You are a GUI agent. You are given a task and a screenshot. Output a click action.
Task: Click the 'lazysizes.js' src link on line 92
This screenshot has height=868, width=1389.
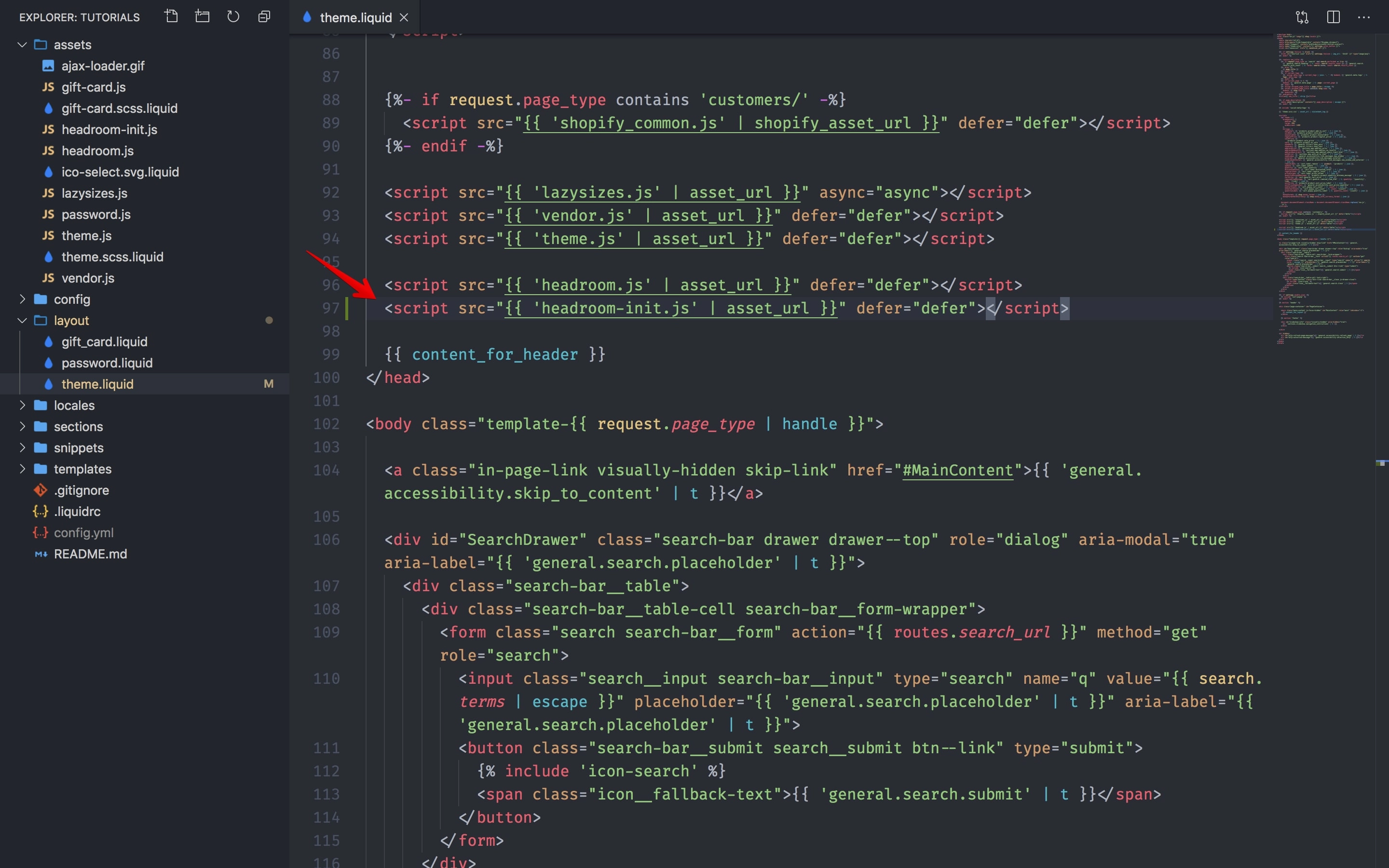point(653,192)
